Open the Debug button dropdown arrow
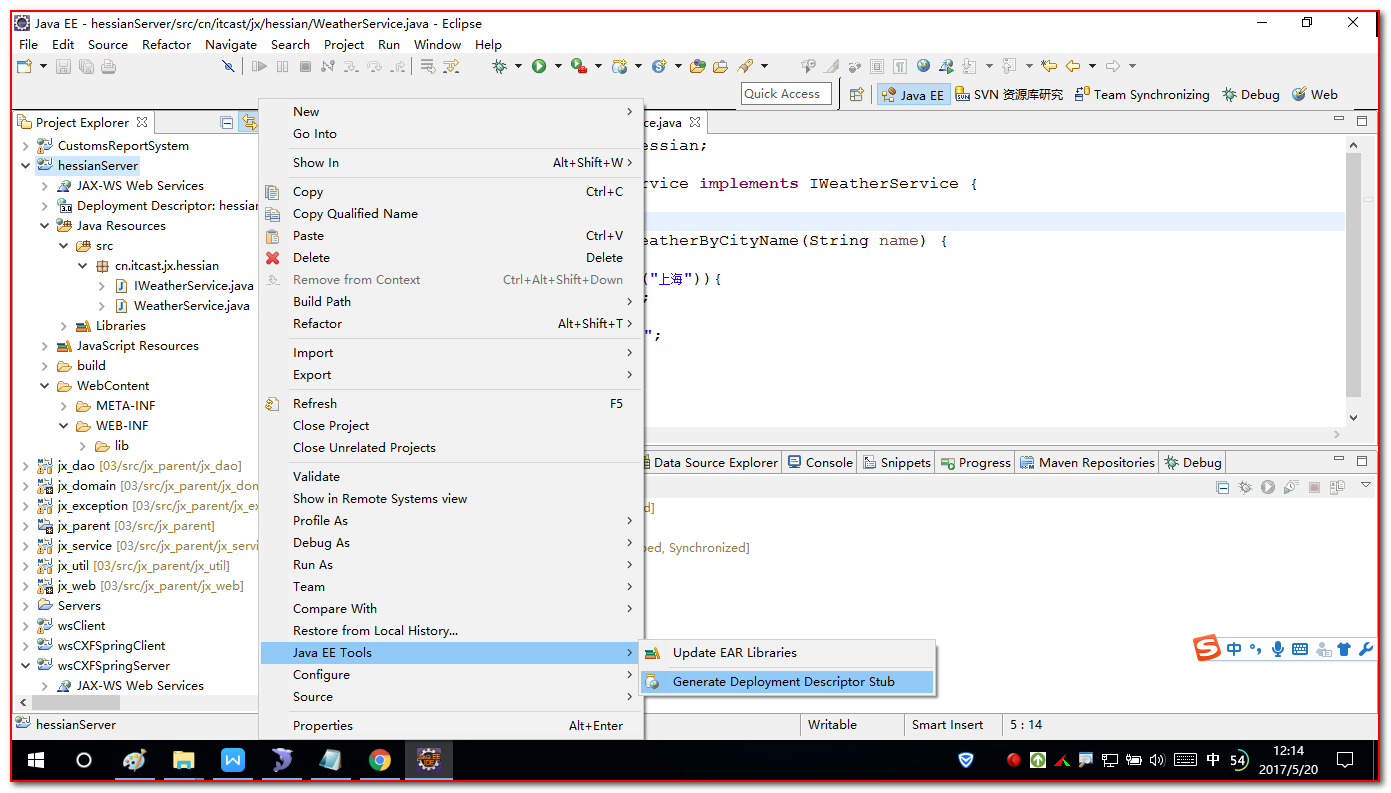The height and width of the screenshot is (793, 1391). 518,66
